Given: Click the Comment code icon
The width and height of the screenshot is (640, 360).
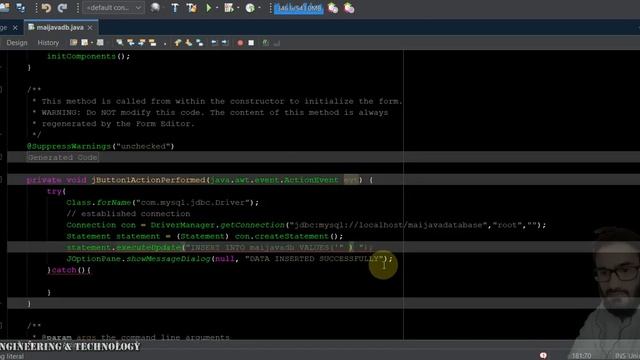Looking at the screenshot, I should point(266,42).
